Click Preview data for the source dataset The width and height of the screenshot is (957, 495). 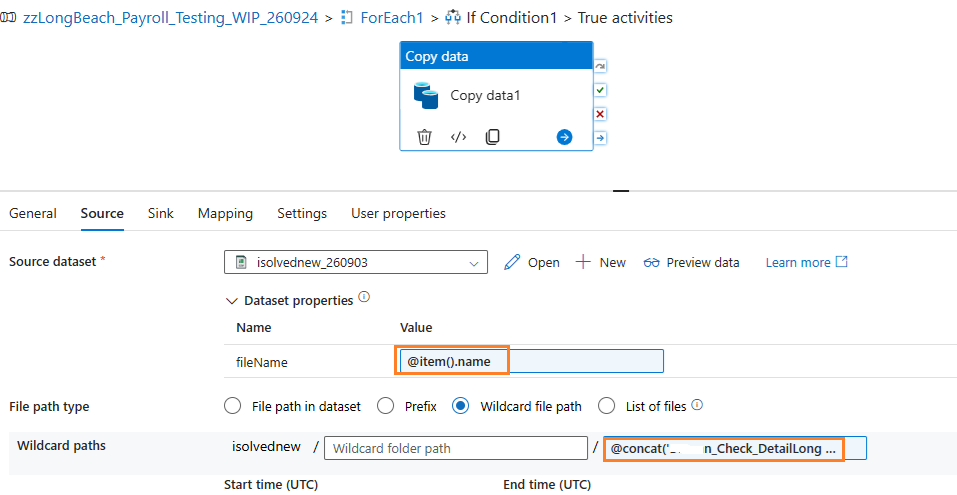[x=692, y=262]
